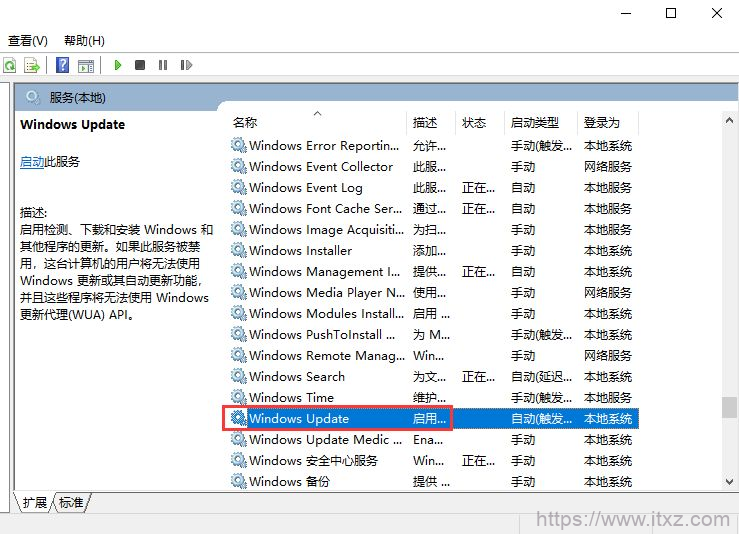Screen dimensions: 739x534
Task: Click 自动(延迟...) startup type of Windows Search
Action: coord(542,377)
